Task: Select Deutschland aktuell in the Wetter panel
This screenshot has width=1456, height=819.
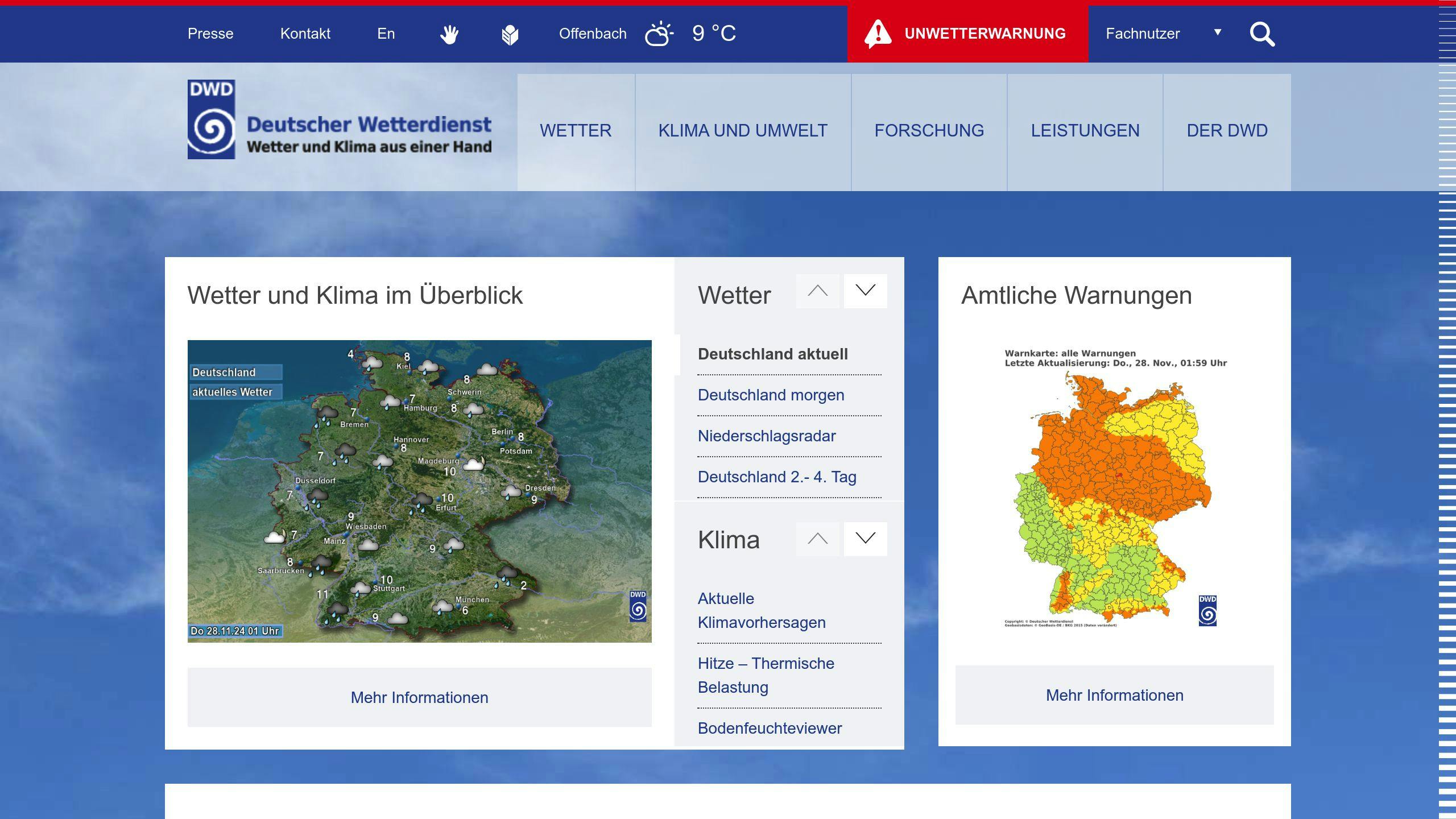Action: pos(772,354)
